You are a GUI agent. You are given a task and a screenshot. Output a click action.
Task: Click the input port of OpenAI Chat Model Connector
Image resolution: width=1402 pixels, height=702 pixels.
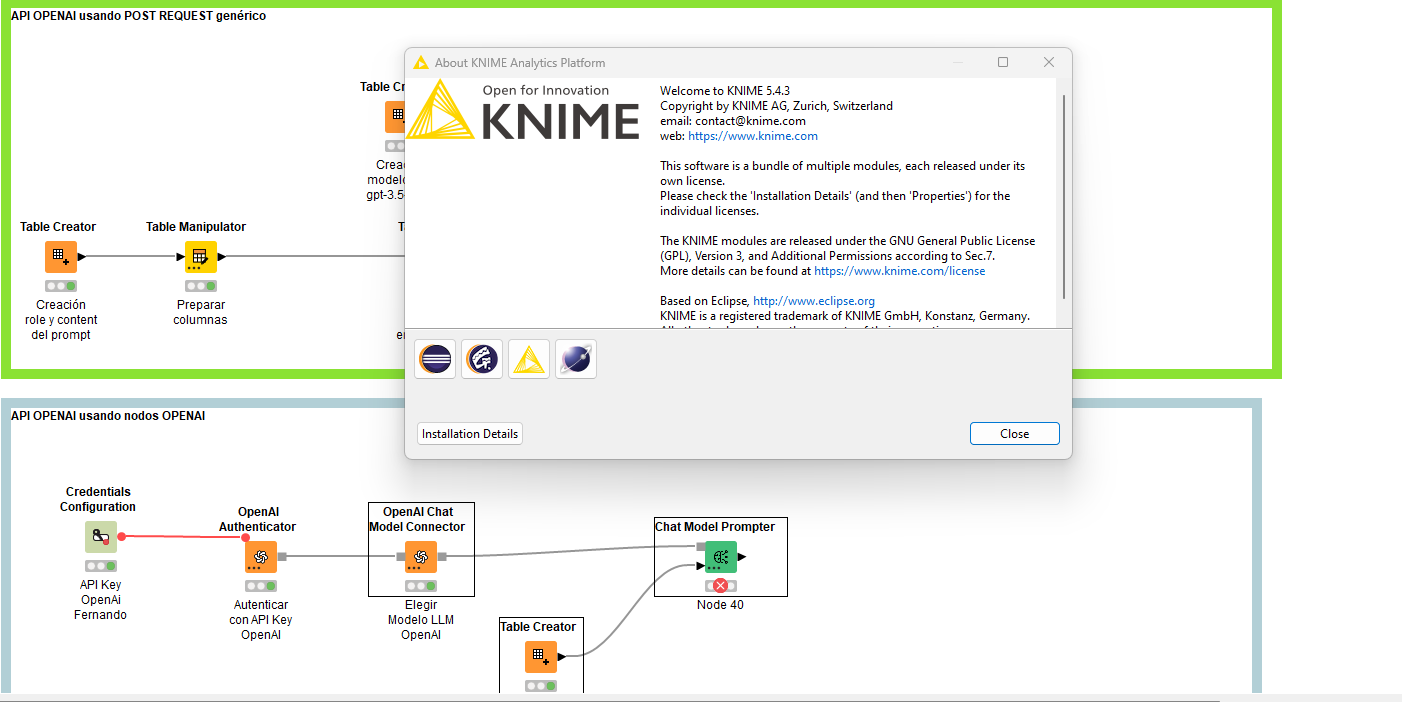pos(400,557)
